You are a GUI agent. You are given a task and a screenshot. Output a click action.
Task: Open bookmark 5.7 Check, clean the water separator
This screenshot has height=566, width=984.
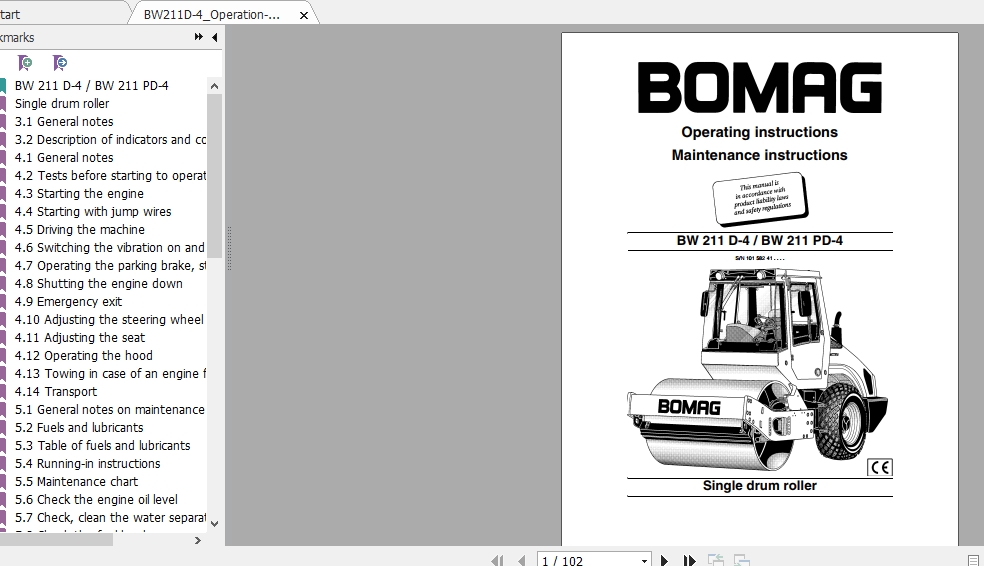[x=110, y=518]
